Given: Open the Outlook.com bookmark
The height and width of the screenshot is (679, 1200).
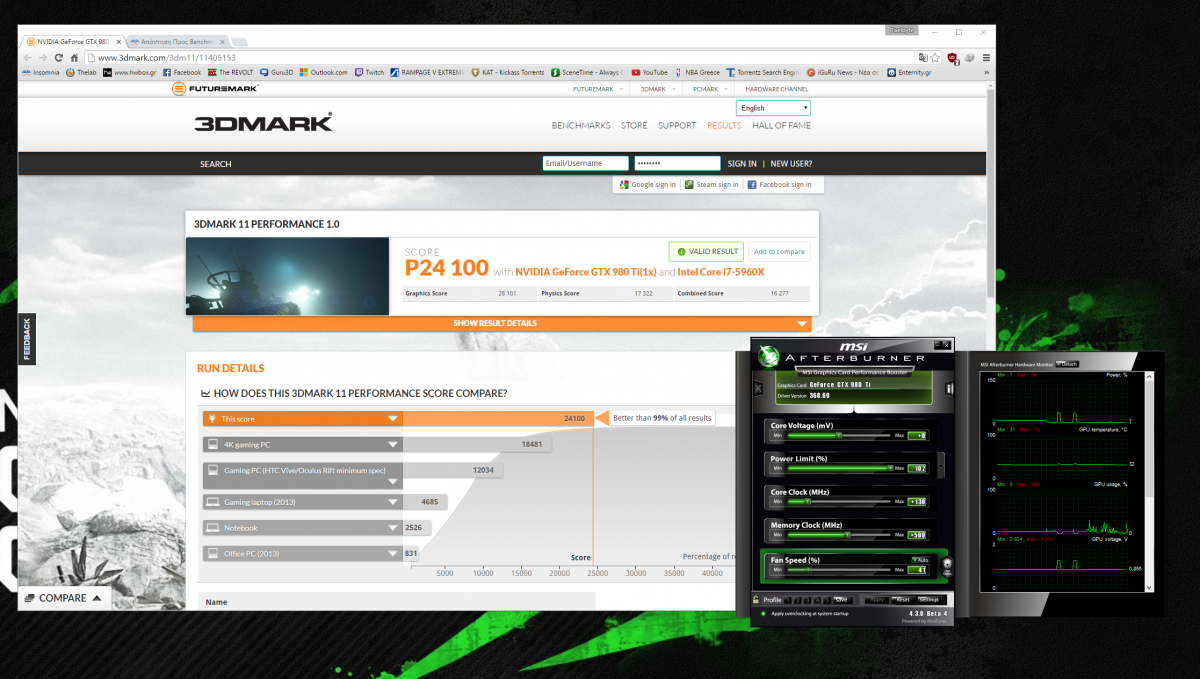Looking at the screenshot, I should point(324,72).
